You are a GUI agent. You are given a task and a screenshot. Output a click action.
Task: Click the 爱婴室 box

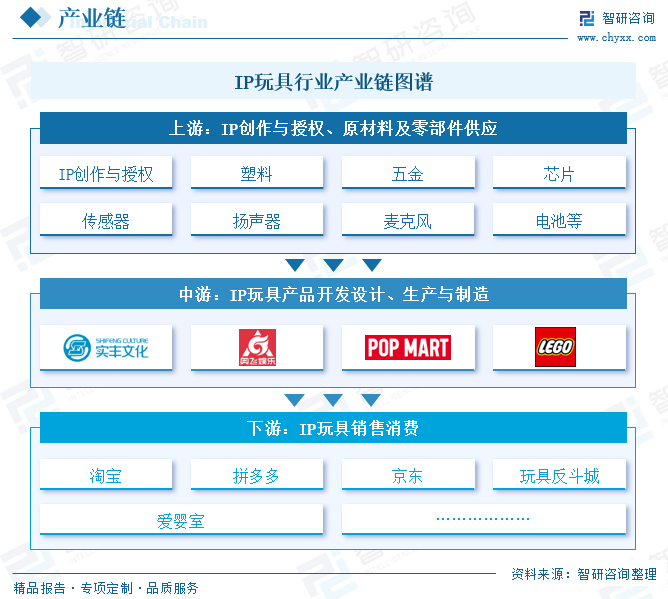point(181,520)
